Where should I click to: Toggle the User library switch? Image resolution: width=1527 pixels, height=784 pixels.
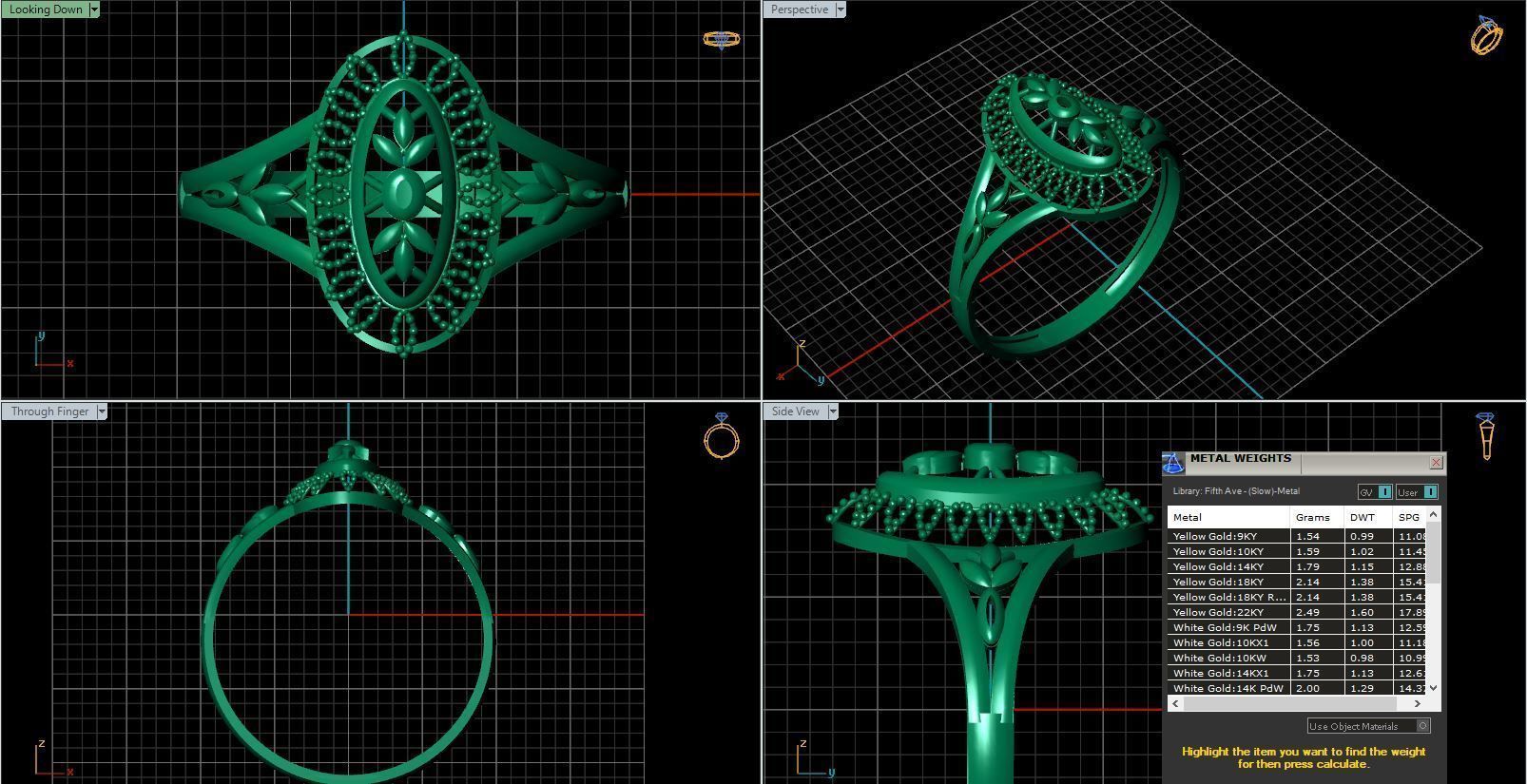(x=1417, y=491)
